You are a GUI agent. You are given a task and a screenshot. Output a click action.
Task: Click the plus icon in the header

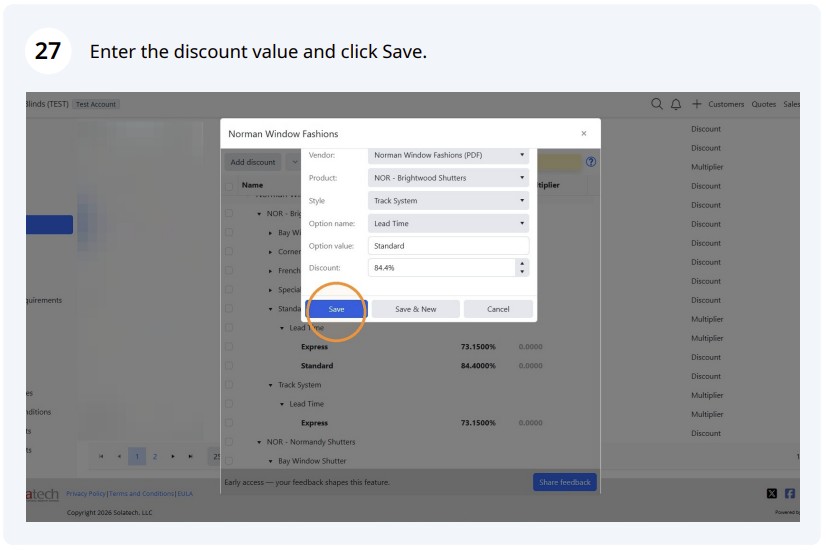(x=697, y=104)
